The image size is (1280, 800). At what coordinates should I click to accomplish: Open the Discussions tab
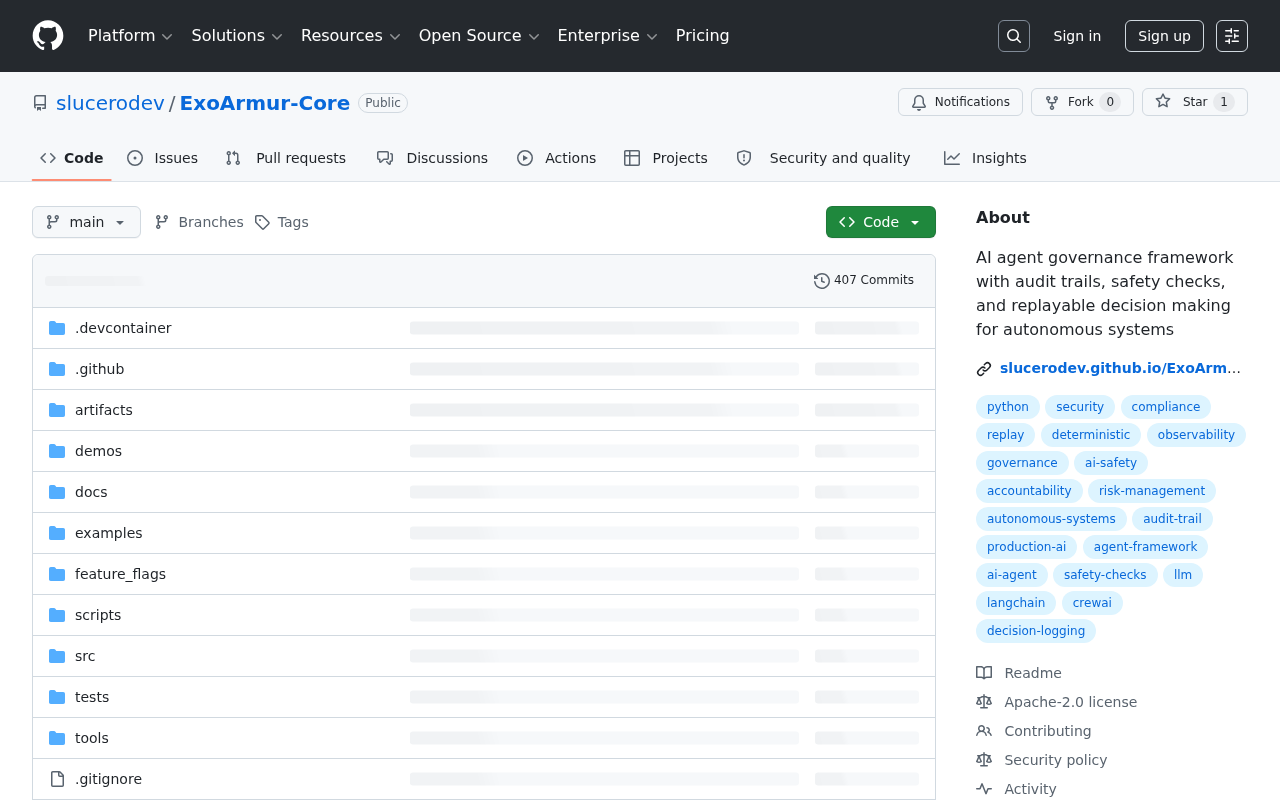point(432,158)
